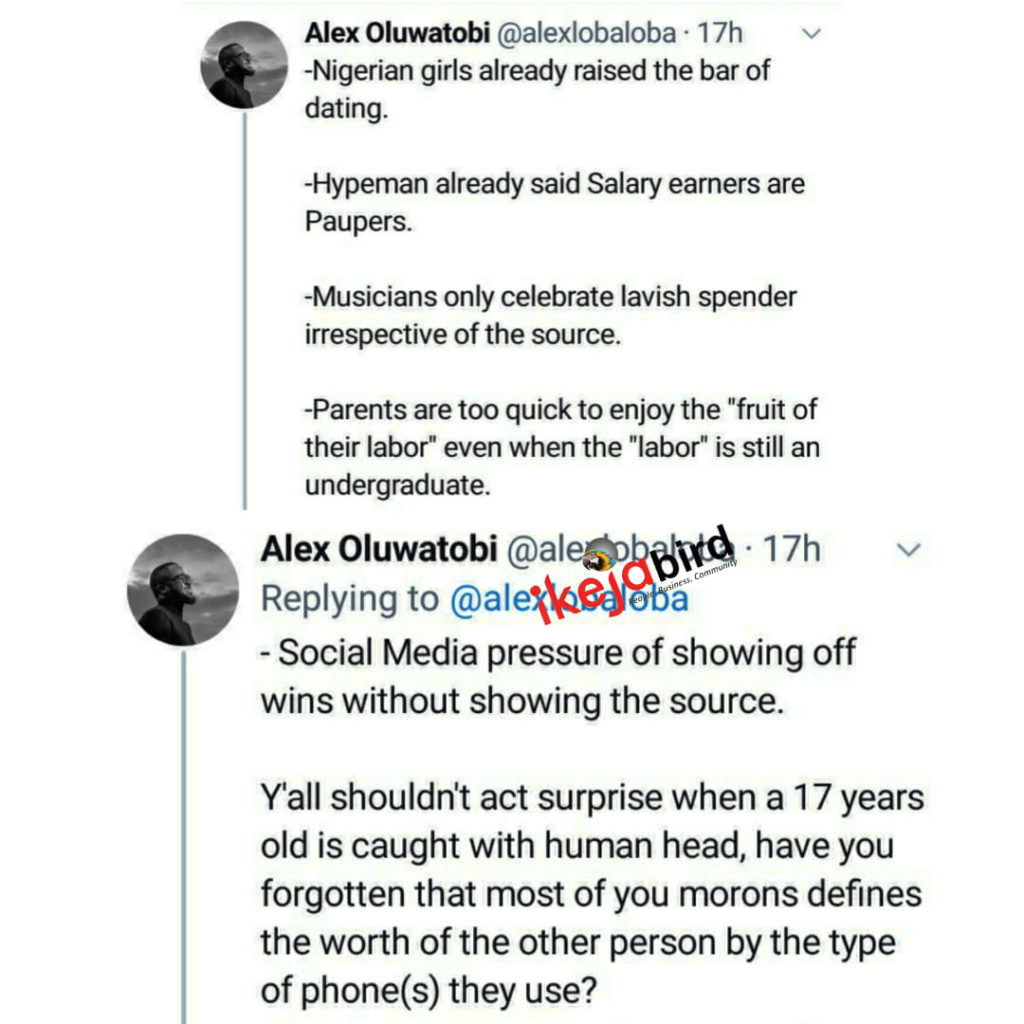Open the second tweet's down-arrow options
The width and height of the screenshot is (1024, 1024).
908,550
